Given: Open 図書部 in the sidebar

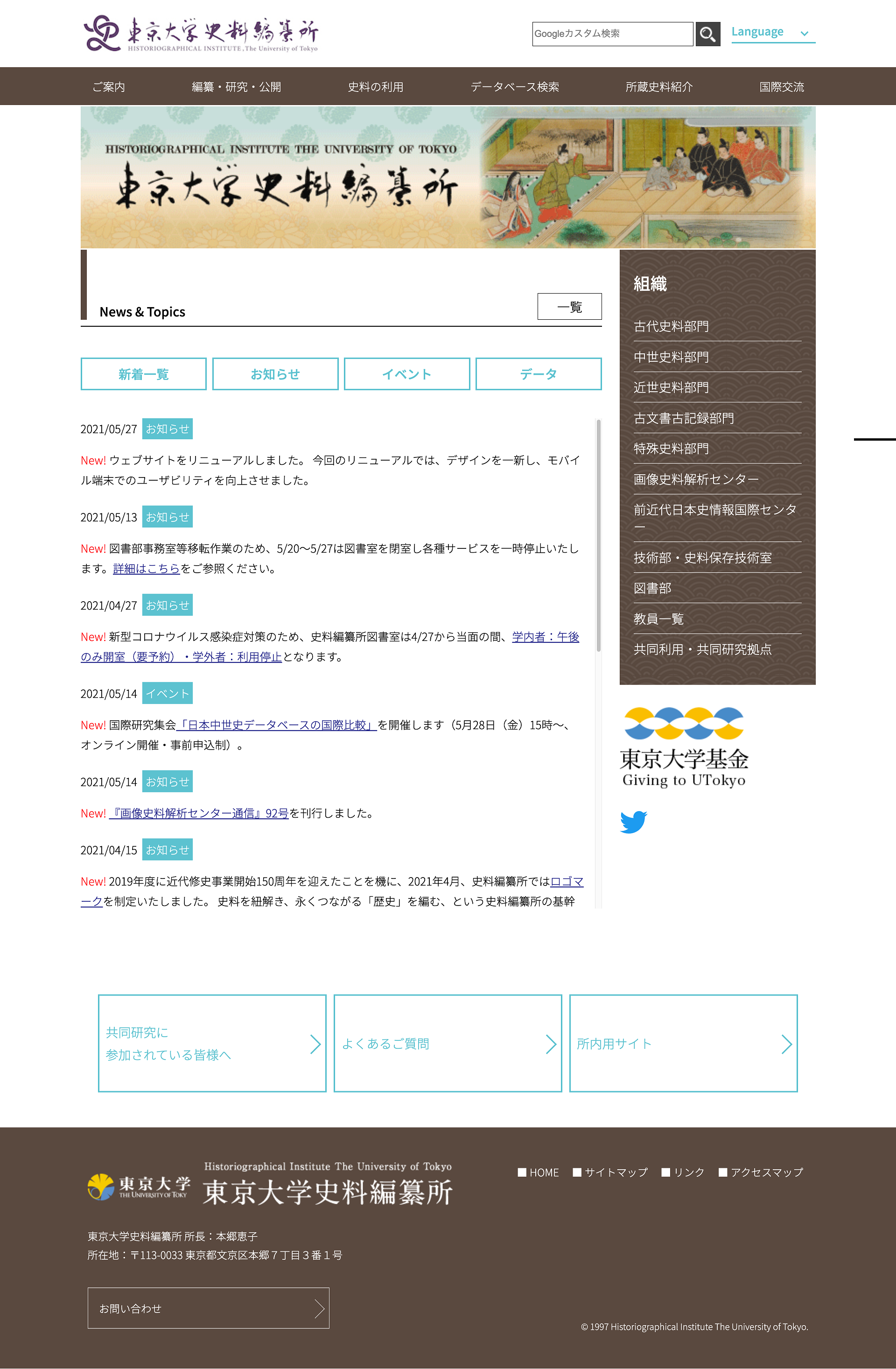Looking at the screenshot, I should pyautogui.click(x=717, y=588).
